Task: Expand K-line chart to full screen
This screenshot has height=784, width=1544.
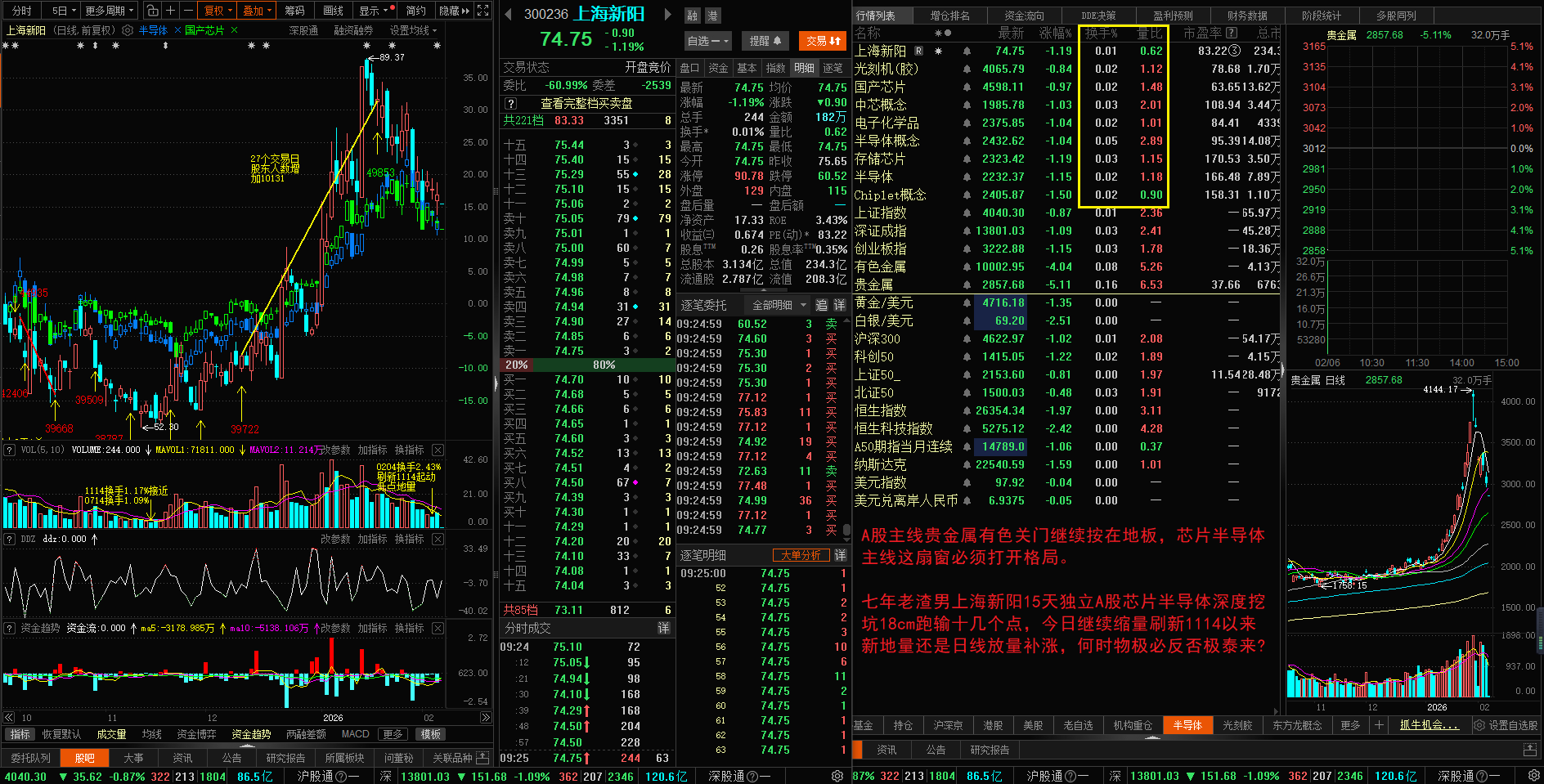Action: click(x=483, y=11)
